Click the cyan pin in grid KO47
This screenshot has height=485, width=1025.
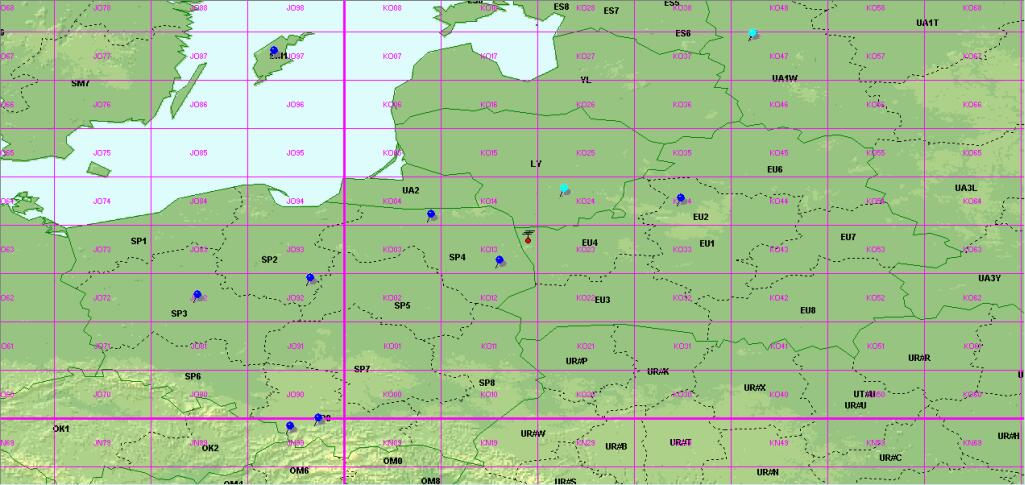753,33
